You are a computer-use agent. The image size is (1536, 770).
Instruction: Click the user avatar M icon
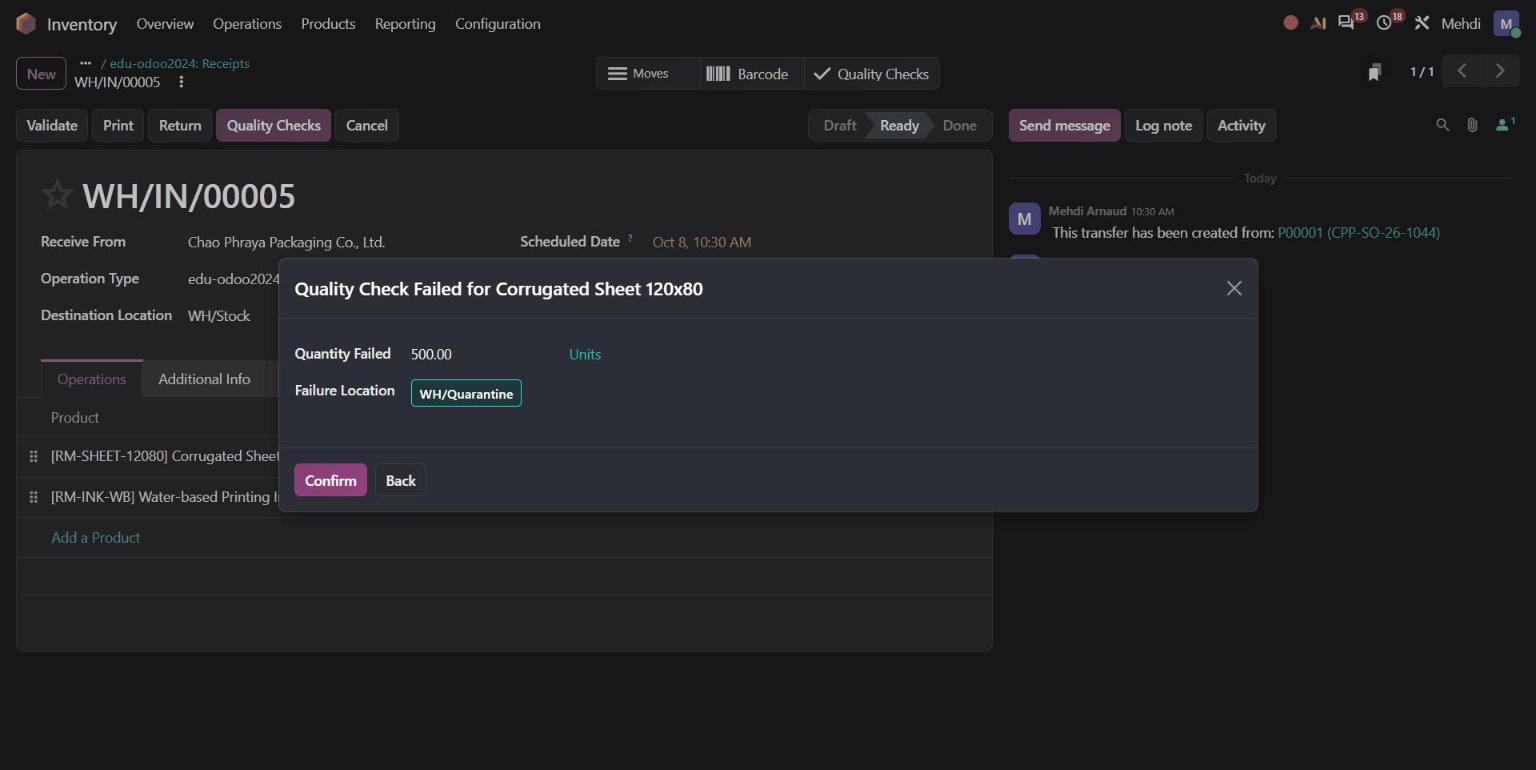point(1506,23)
